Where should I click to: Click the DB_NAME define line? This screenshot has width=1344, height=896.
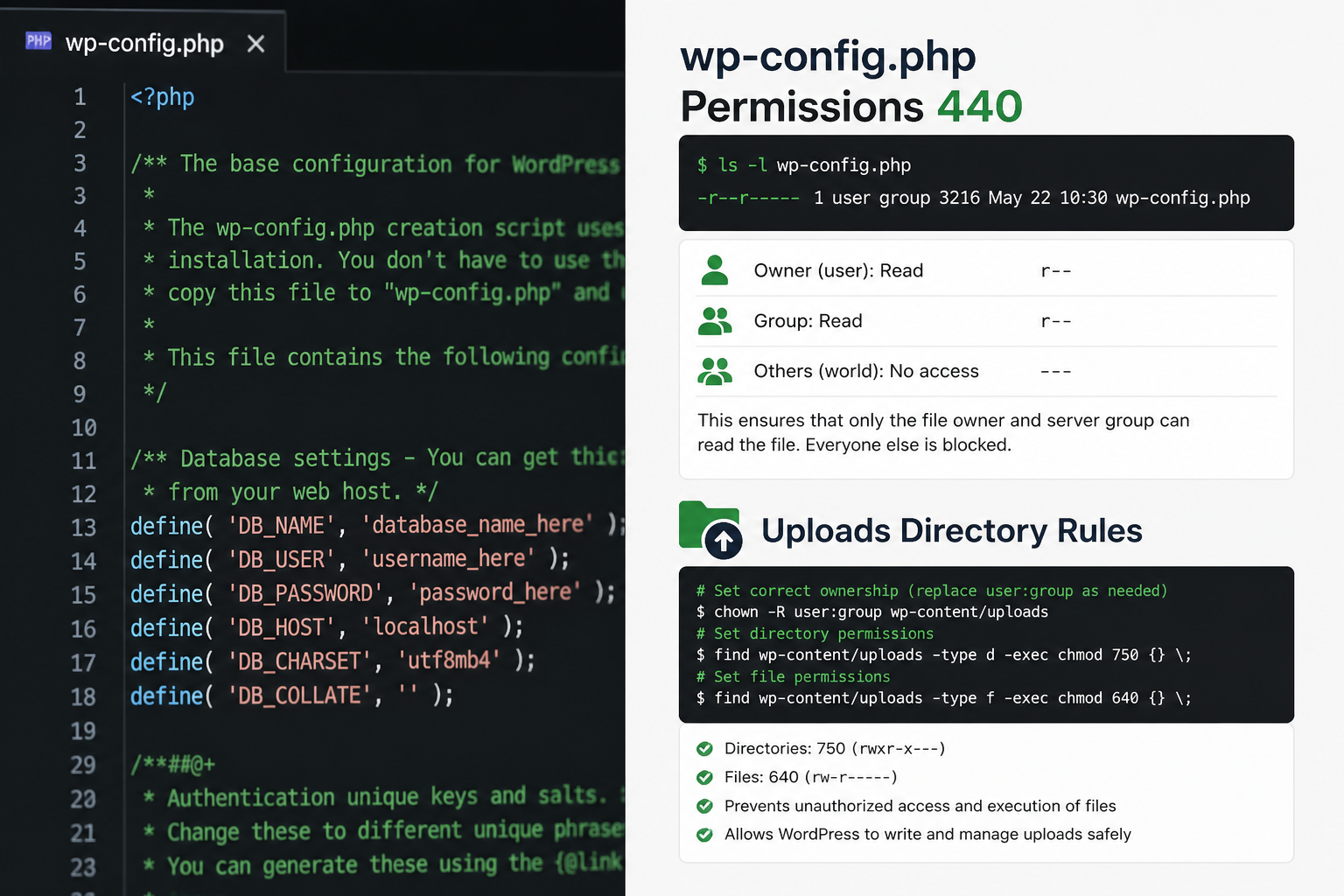coord(377,525)
